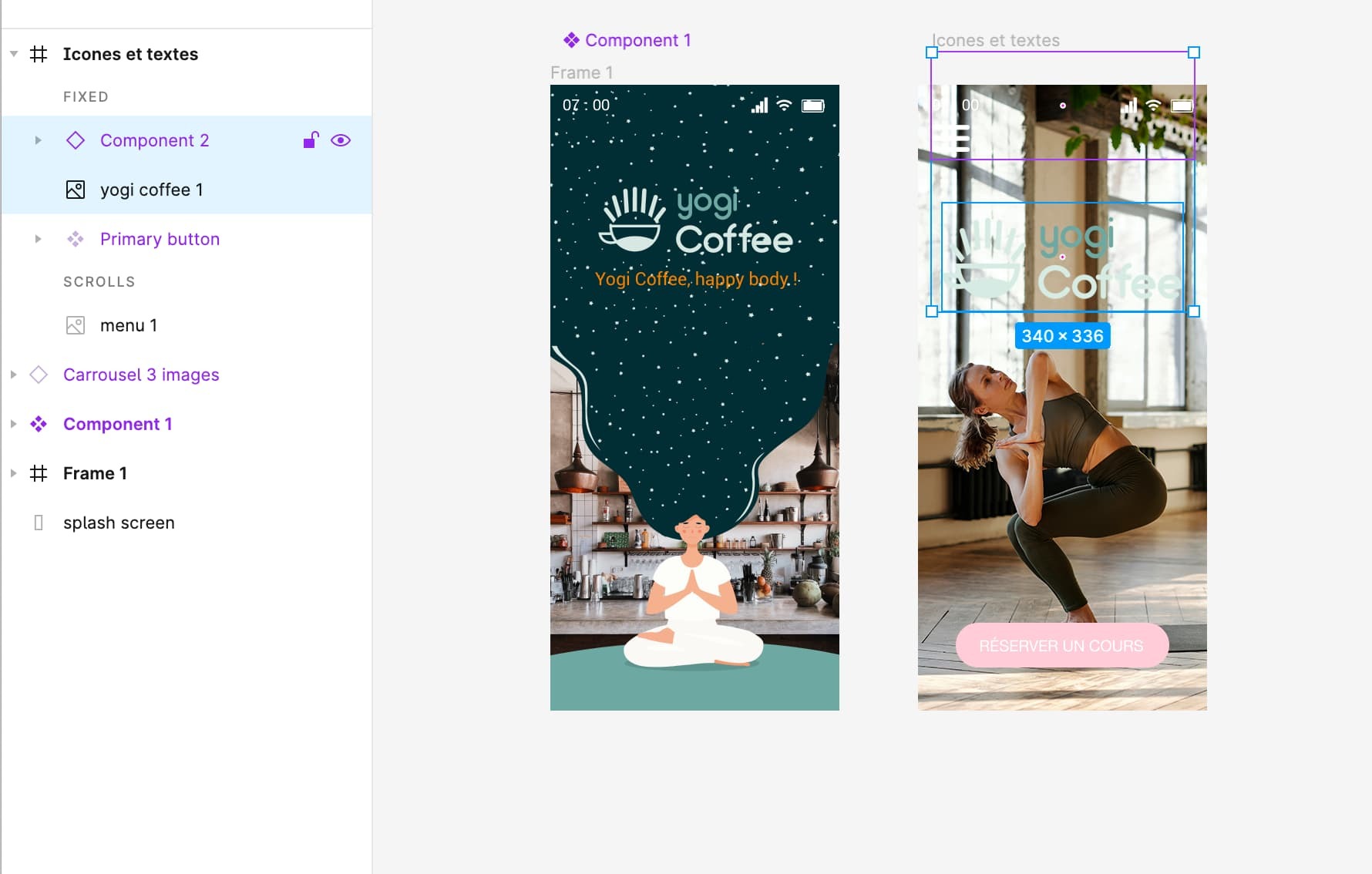Select the Primary button layer
The width and height of the screenshot is (1372, 874).
pyautogui.click(x=160, y=239)
